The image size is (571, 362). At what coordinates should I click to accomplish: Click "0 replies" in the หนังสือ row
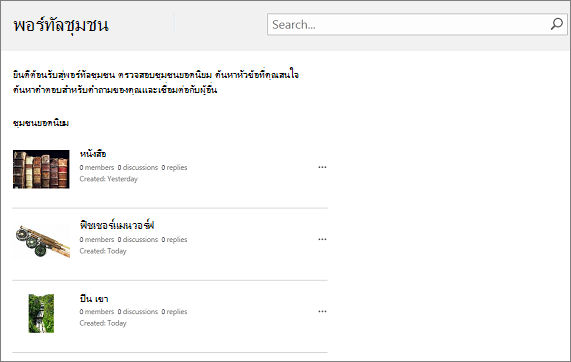[174, 168]
